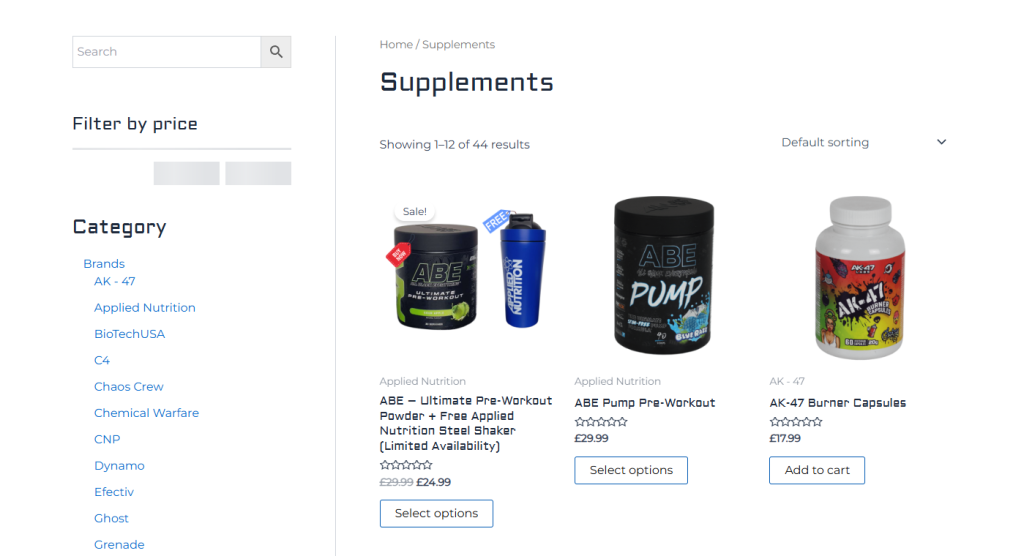Select options for ABE Ultimate Pre-Workout
Viewport: 1024px width, 556px height.
pos(436,514)
